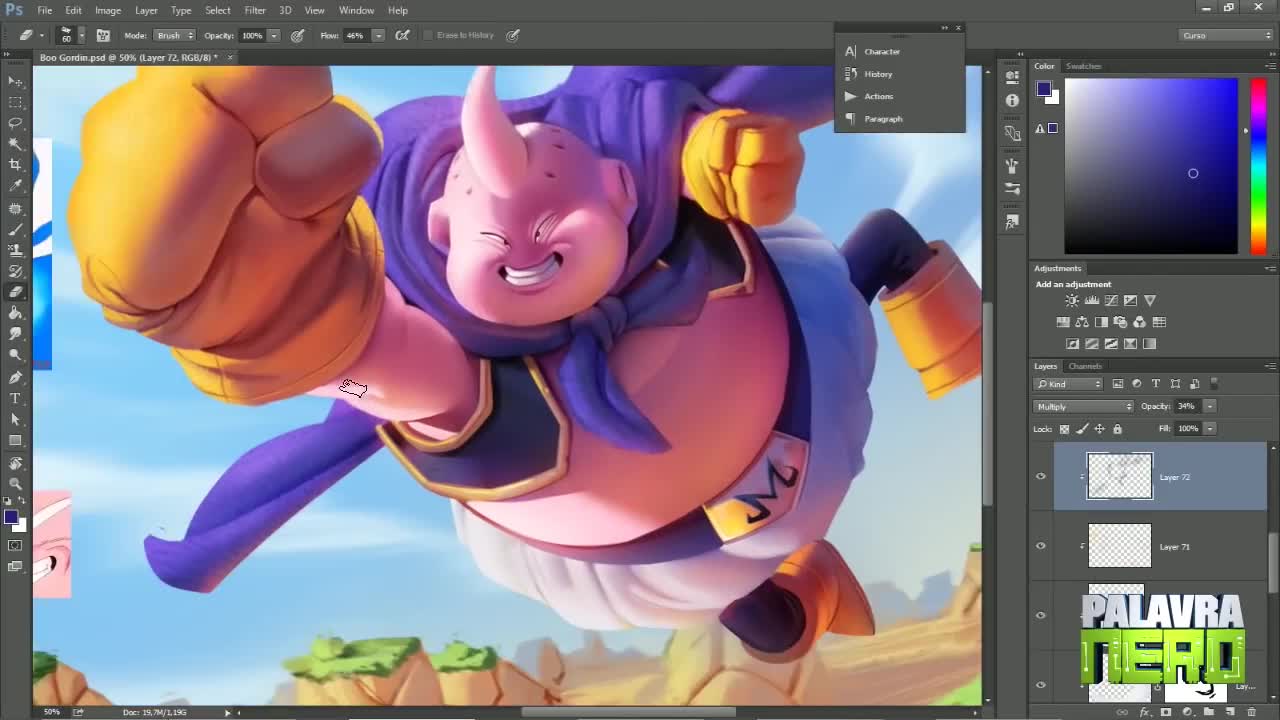Open the File menu

[45, 10]
